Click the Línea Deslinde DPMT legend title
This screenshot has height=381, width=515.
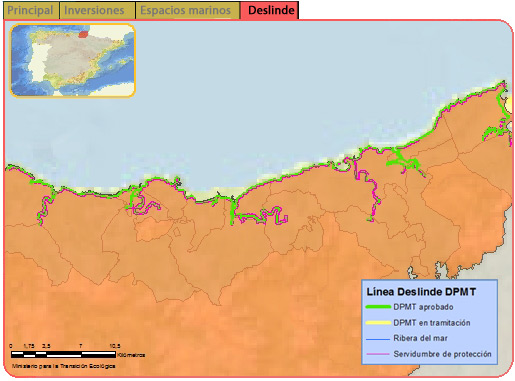[421, 292]
